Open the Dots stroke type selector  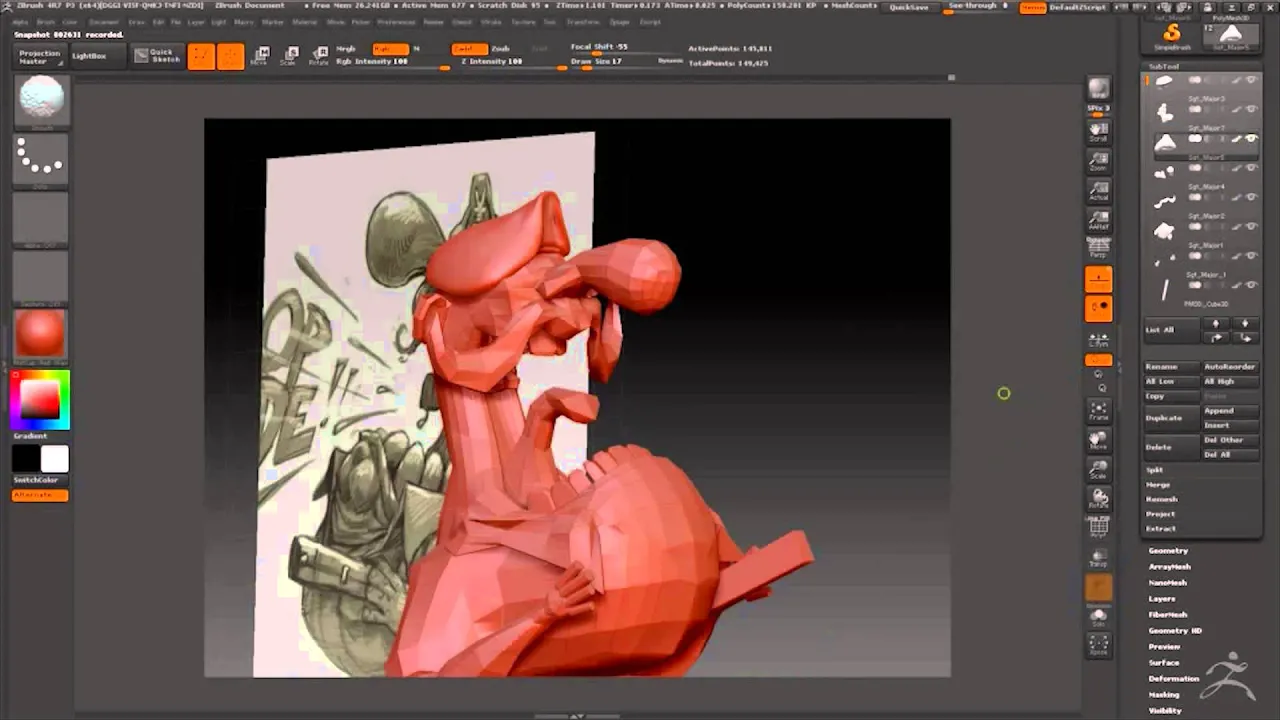(41, 160)
